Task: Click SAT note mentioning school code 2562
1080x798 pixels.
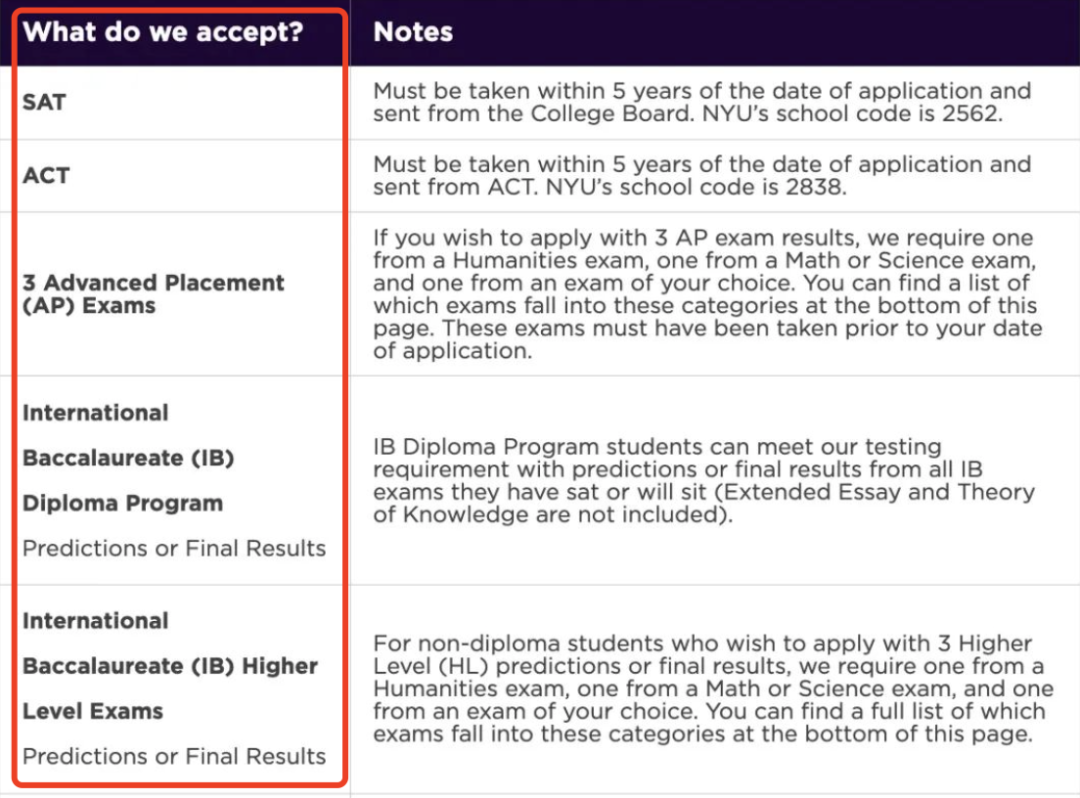Action: tap(702, 102)
